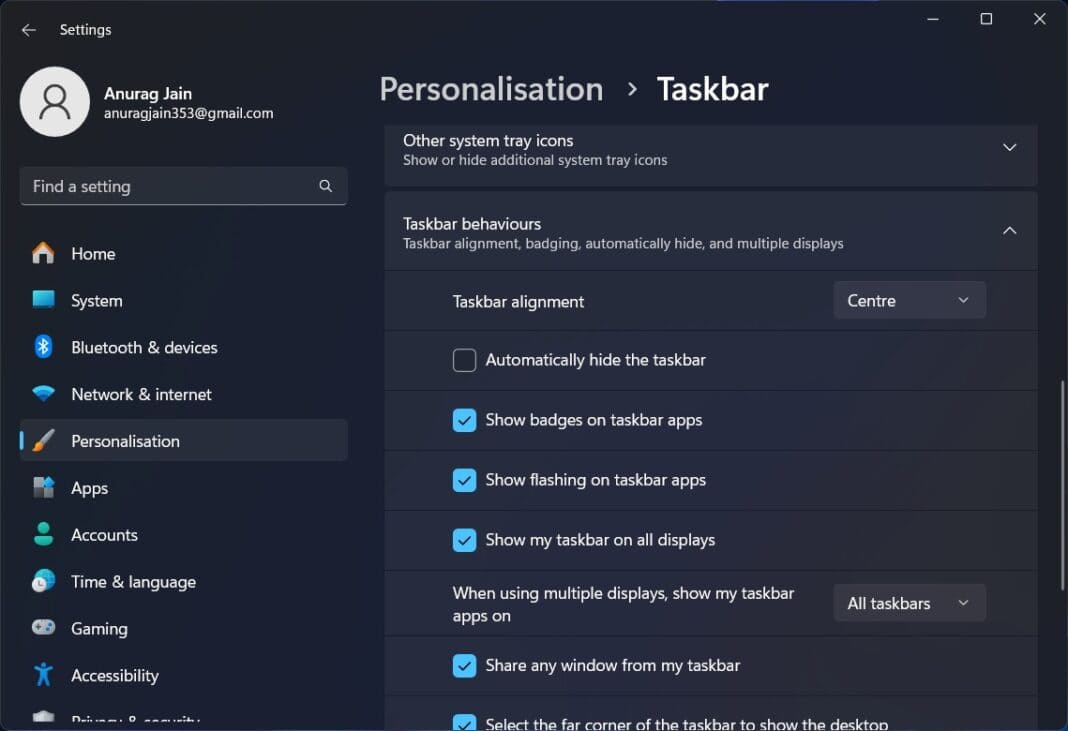Viewport: 1068px width, 731px height.
Task: Uncheck Show flashing on taskbar apps
Action: pyautogui.click(x=464, y=480)
